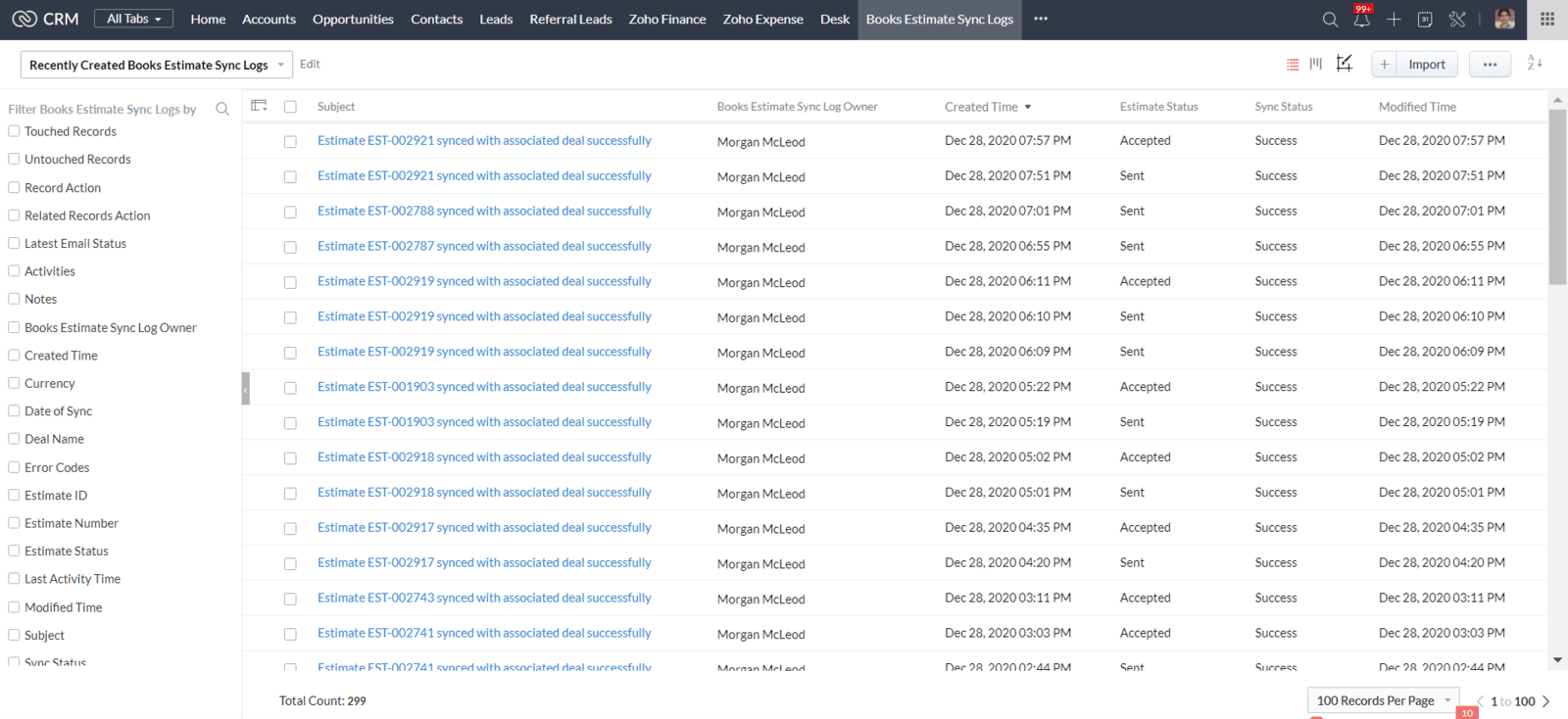The image size is (1568, 719).
Task: Open the setup tools wrench icon
Action: click(1457, 20)
